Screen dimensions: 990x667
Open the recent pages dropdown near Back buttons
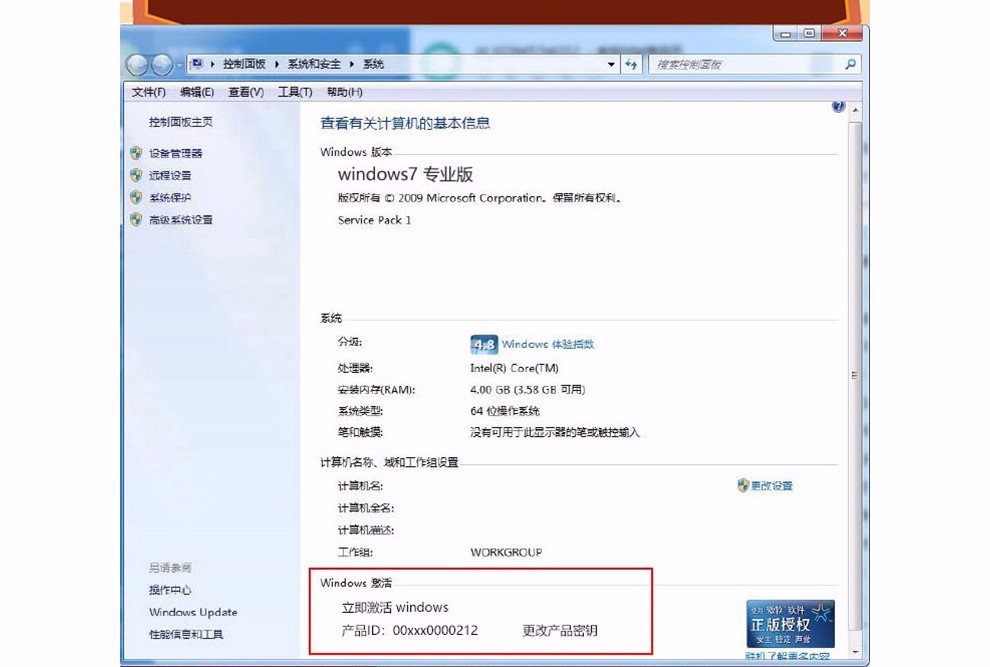coord(179,64)
